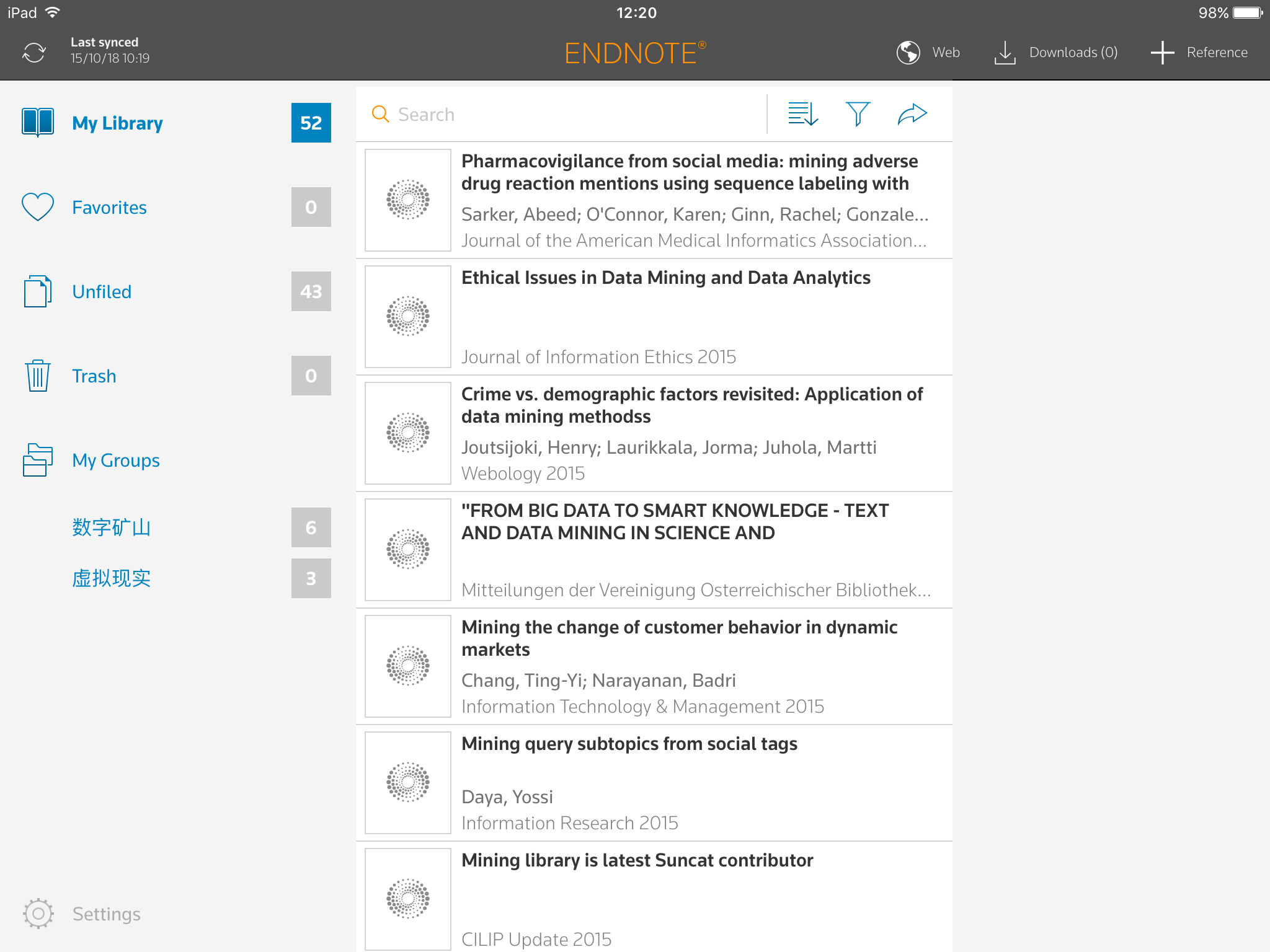The height and width of the screenshot is (952, 1270).
Task: Open the sort order icon
Action: [x=803, y=114]
